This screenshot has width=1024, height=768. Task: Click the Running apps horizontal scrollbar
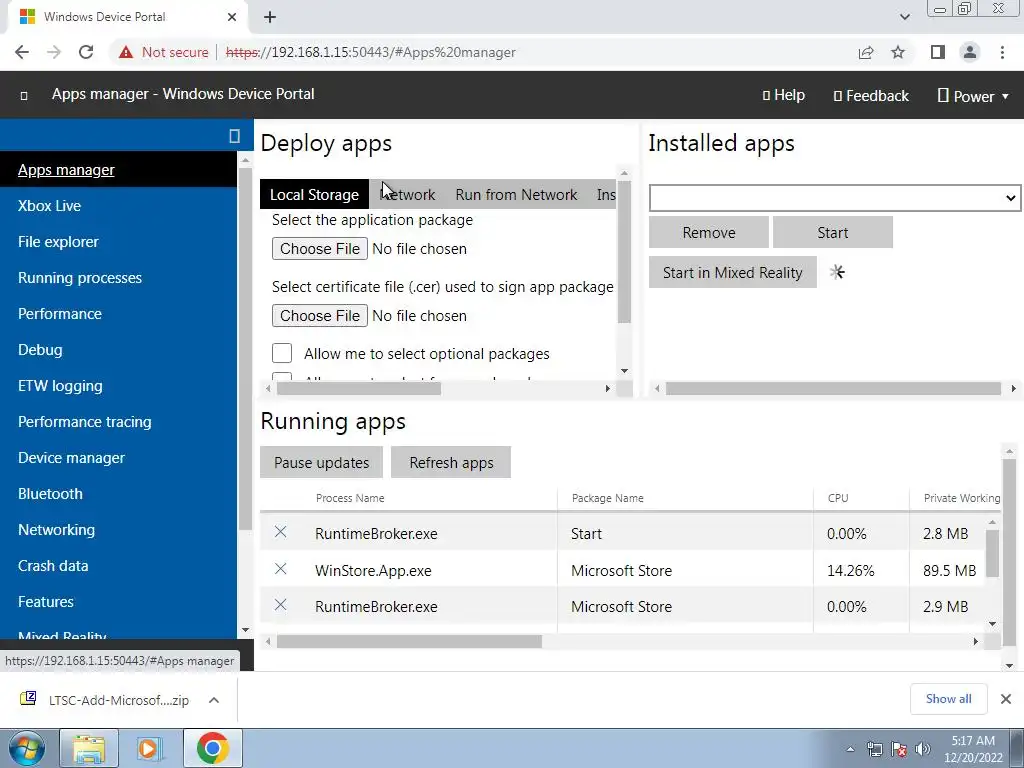coord(409,642)
